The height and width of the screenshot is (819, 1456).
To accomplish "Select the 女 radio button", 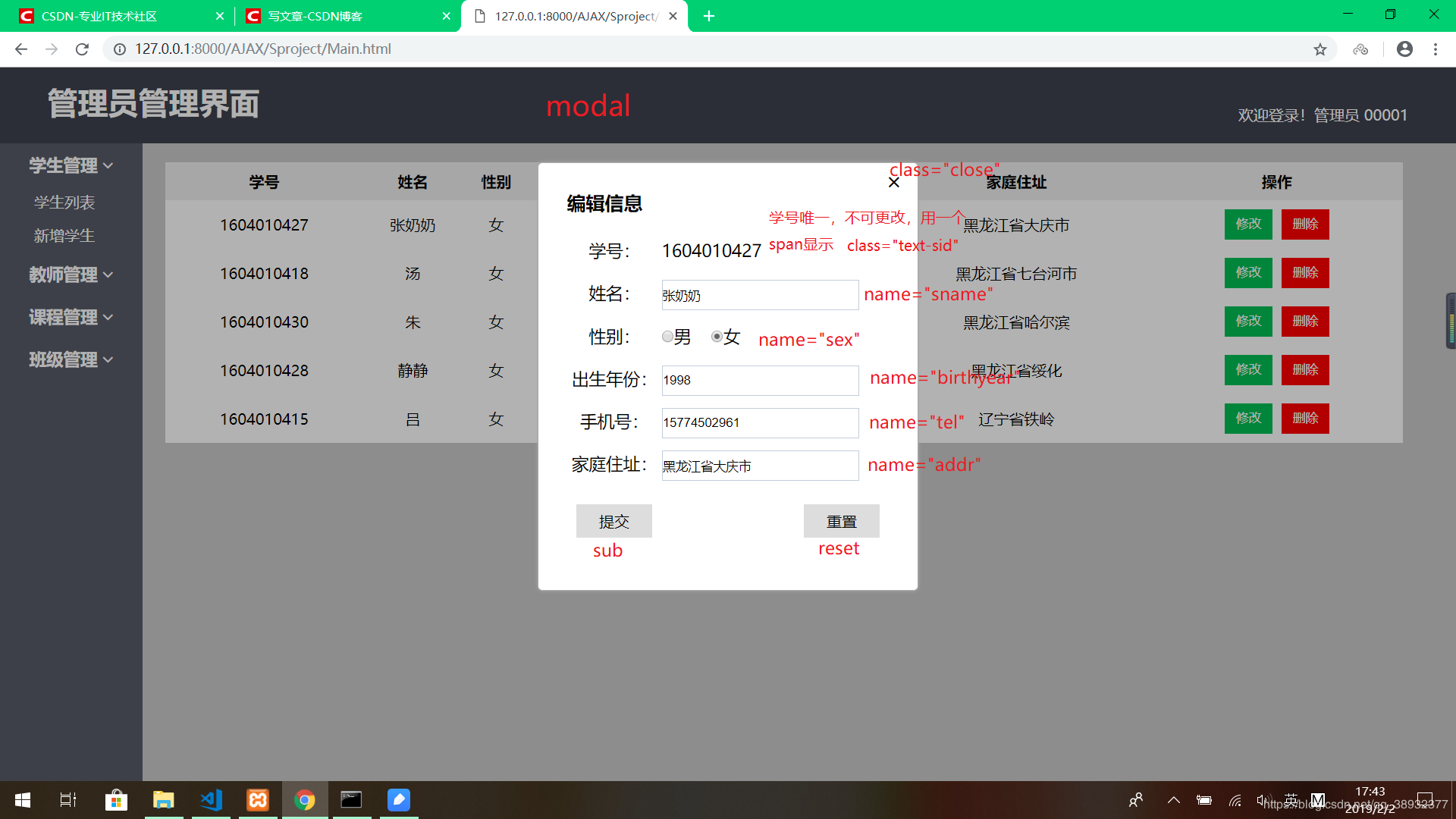I will 716,337.
